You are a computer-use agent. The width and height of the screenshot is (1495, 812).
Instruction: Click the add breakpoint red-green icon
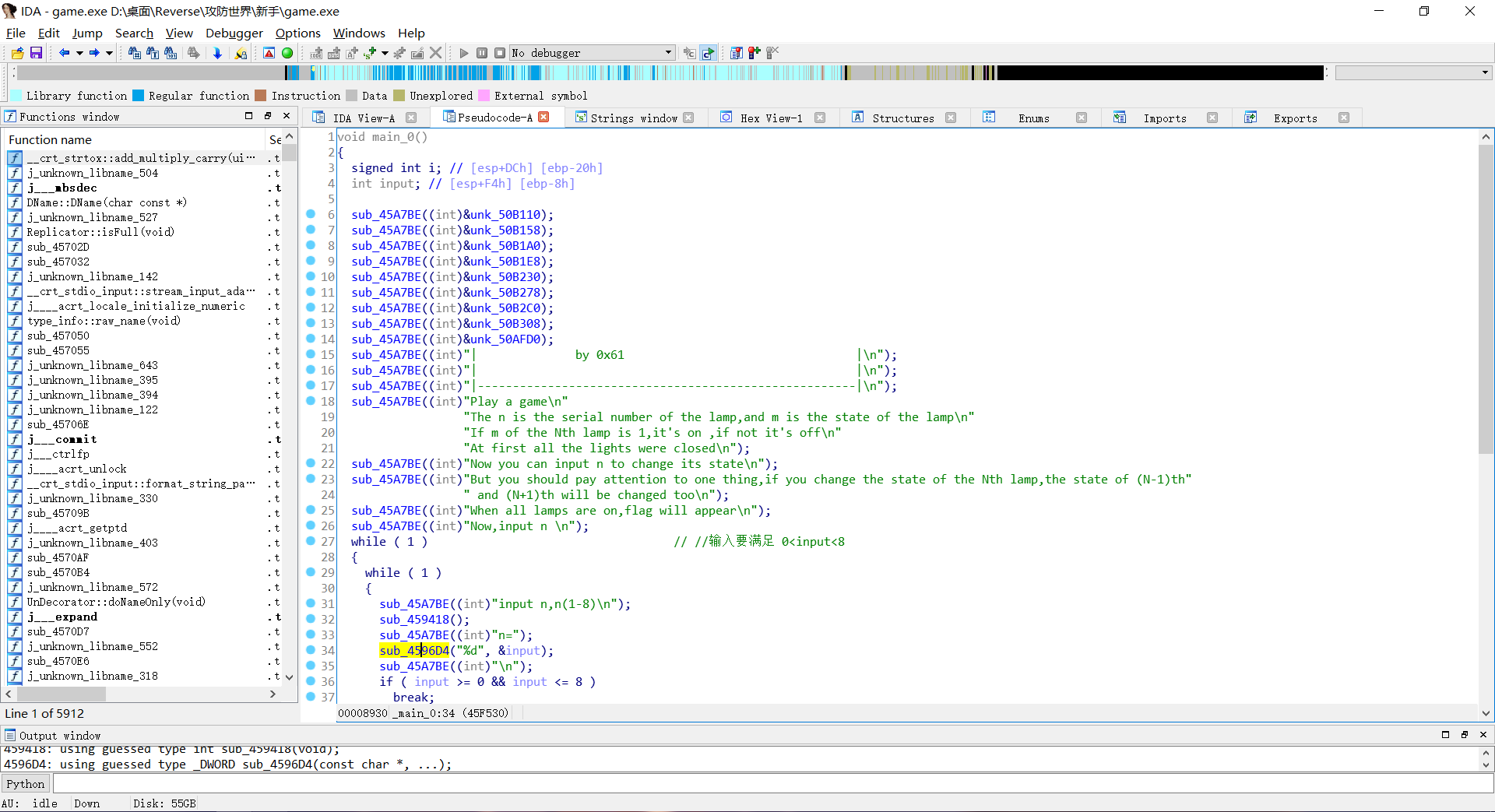click(x=754, y=53)
